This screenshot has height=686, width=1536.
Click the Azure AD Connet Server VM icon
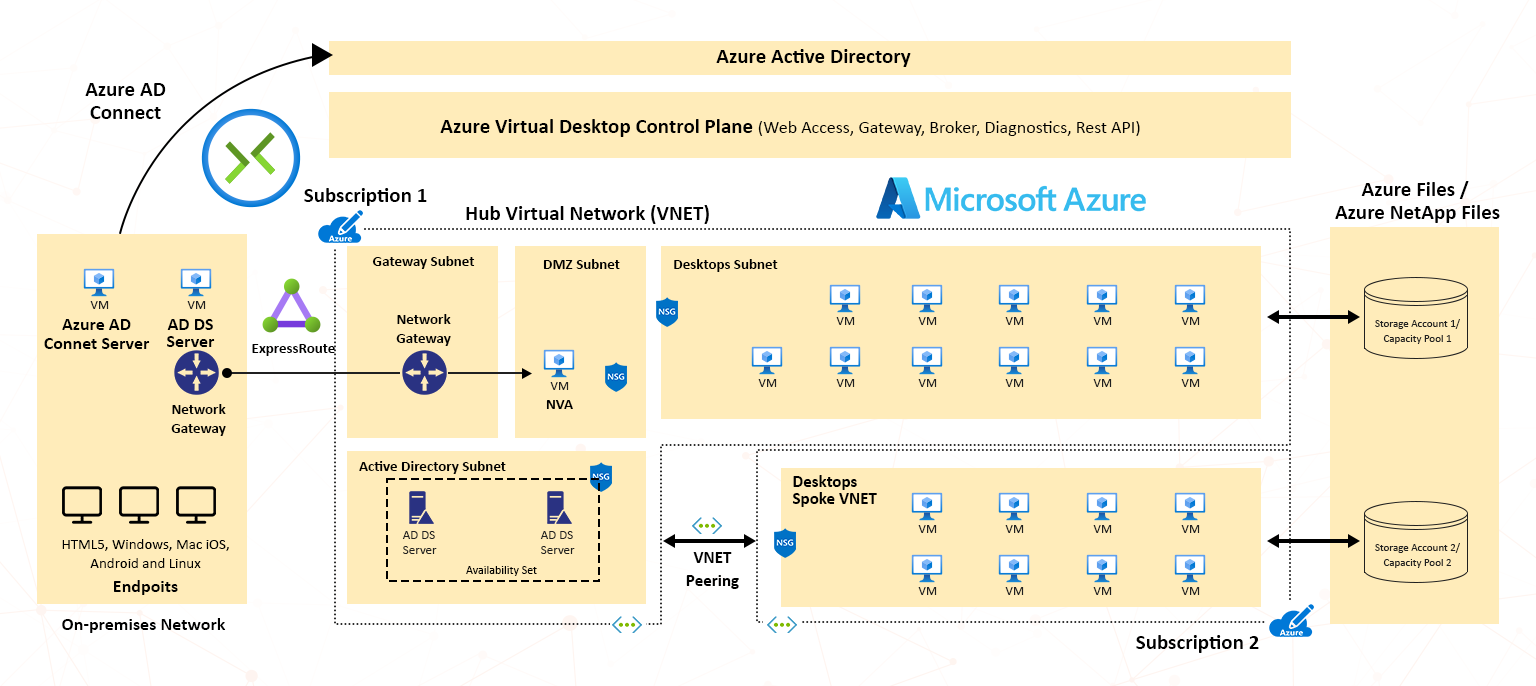99,281
